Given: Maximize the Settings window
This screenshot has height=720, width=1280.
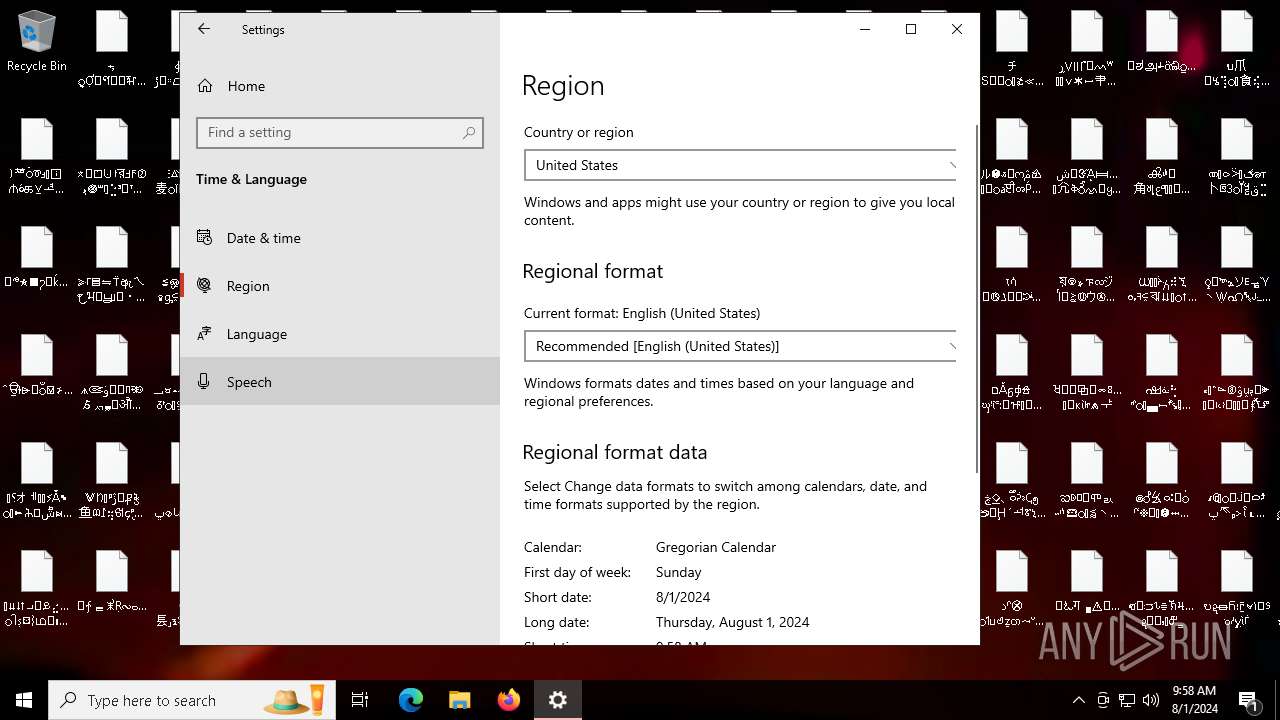Looking at the screenshot, I should click(911, 29).
